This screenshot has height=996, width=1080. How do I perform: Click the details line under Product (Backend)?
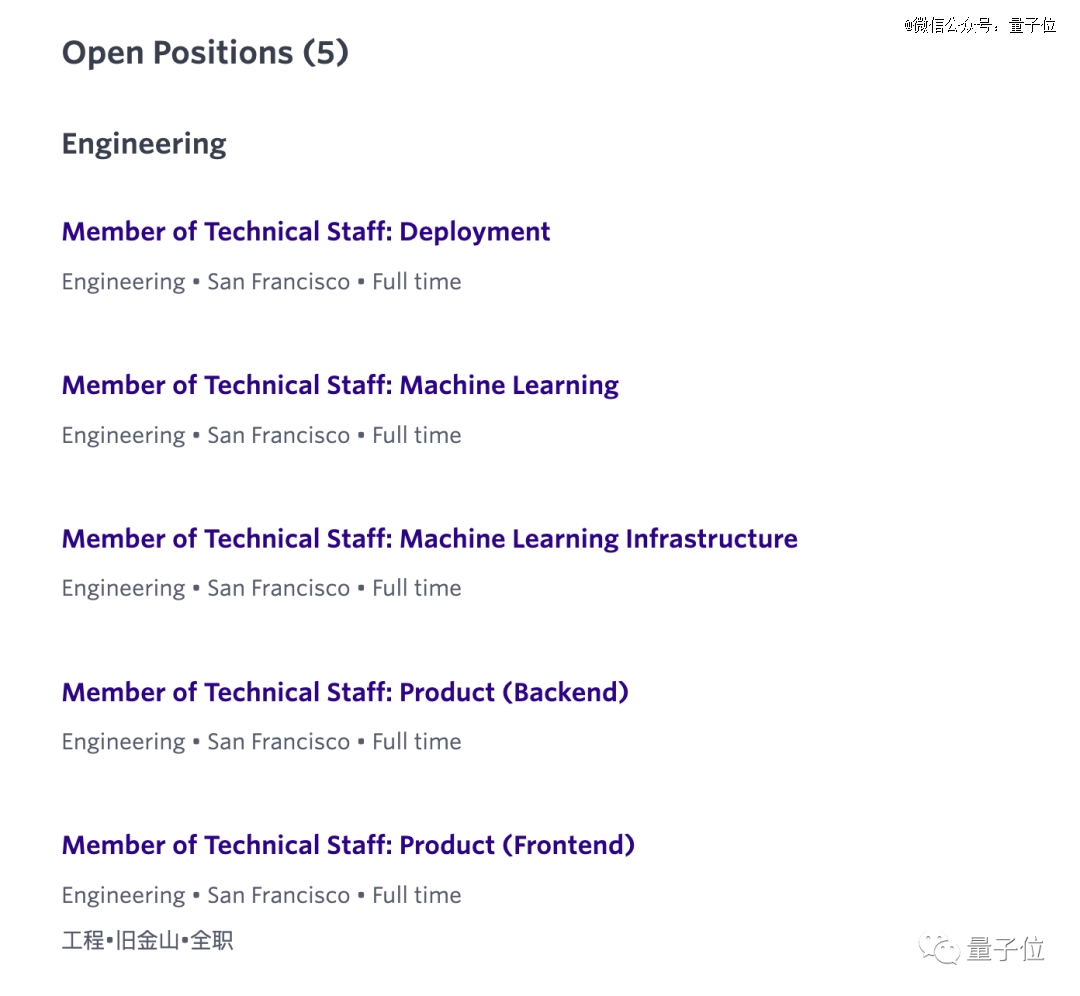[262, 743]
